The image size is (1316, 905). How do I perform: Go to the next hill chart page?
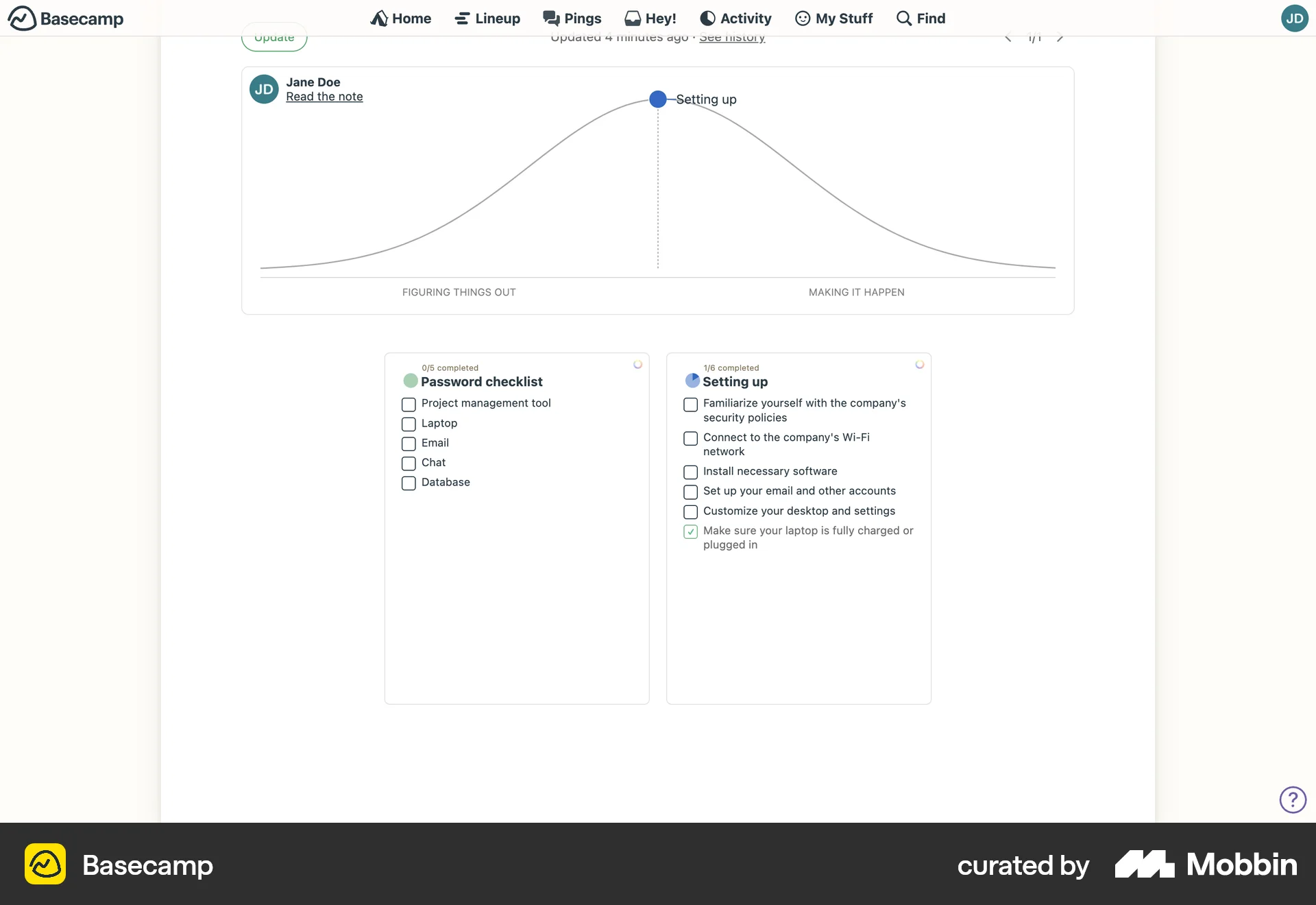point(1060,37)
